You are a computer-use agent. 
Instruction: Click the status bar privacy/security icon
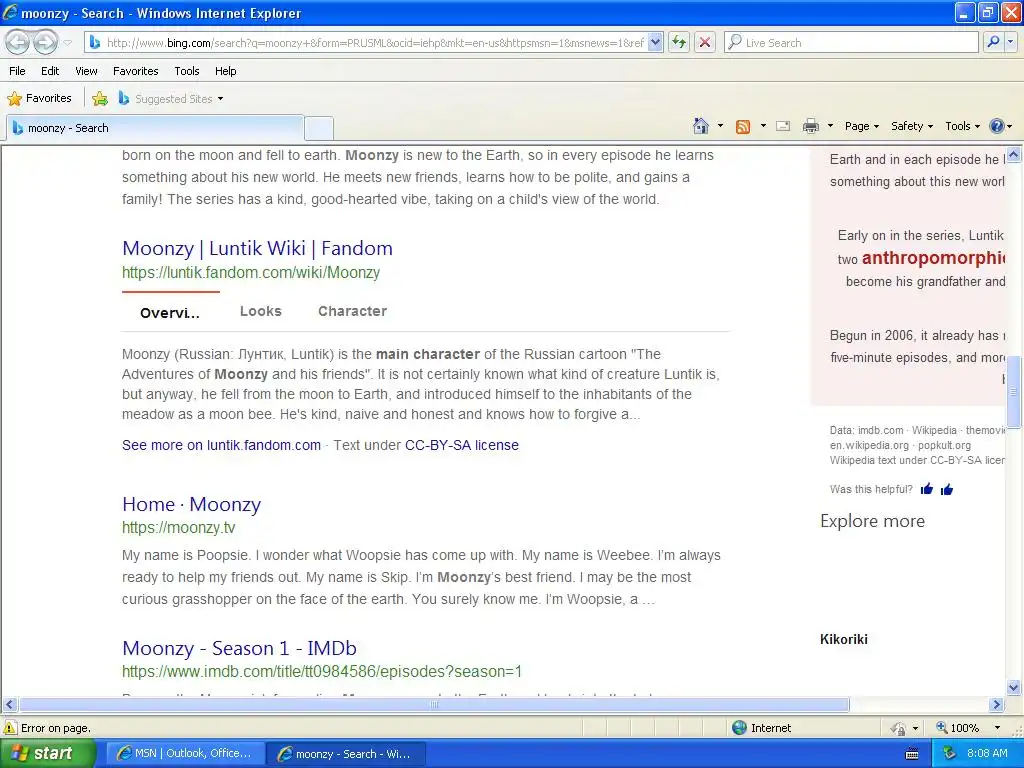[x=898, y=728]
